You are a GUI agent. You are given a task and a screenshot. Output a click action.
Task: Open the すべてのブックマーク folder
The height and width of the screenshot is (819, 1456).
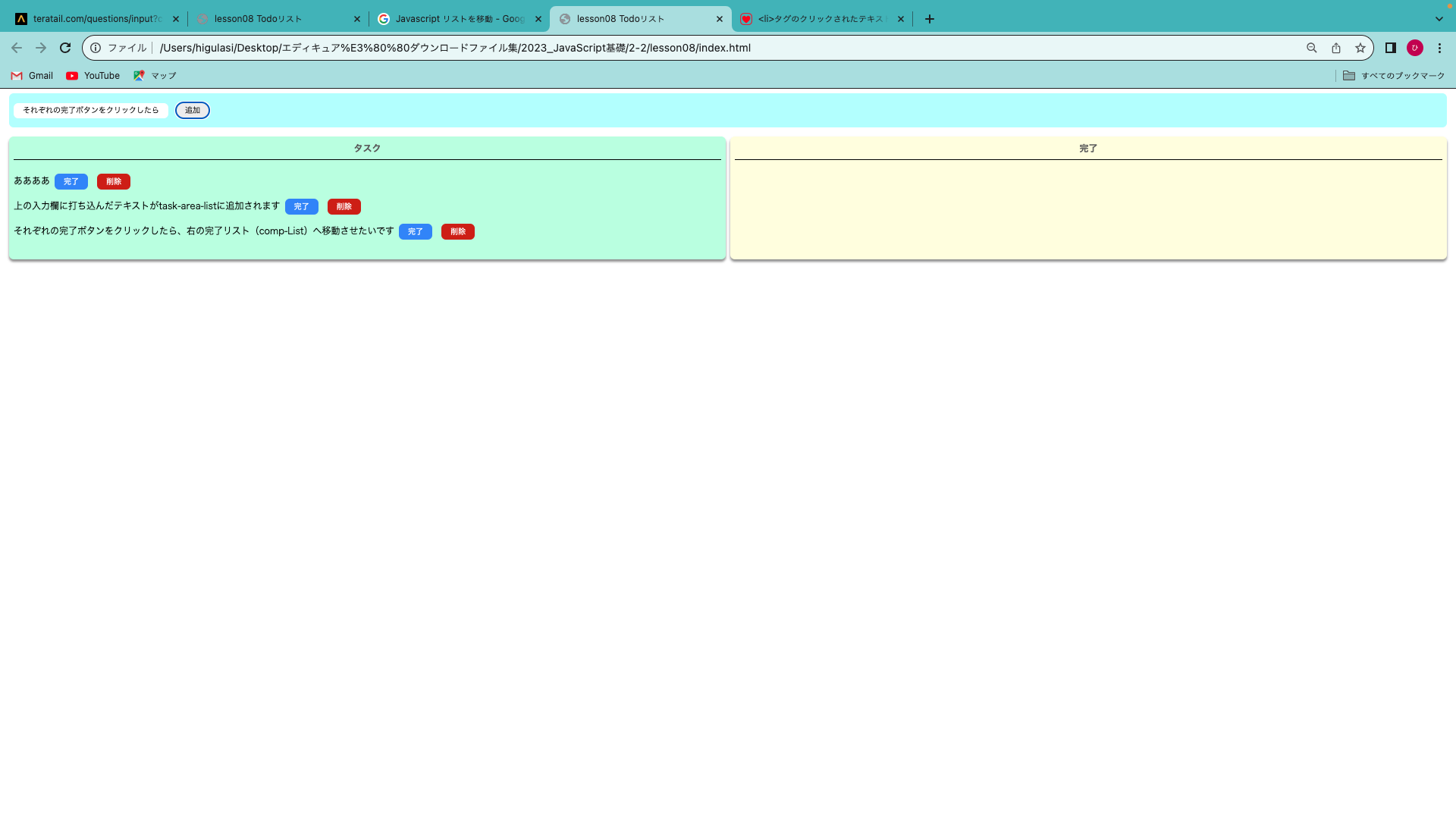coord(1394,76)
